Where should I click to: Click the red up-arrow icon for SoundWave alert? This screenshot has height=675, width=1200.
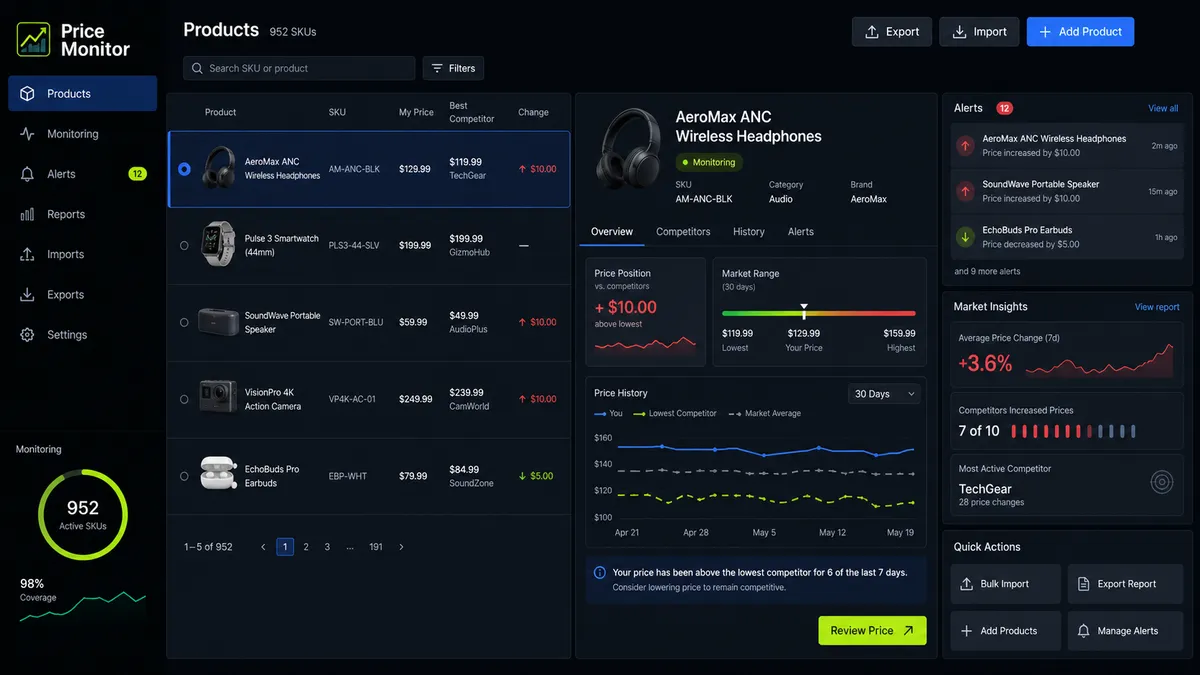tap(965, 191)
